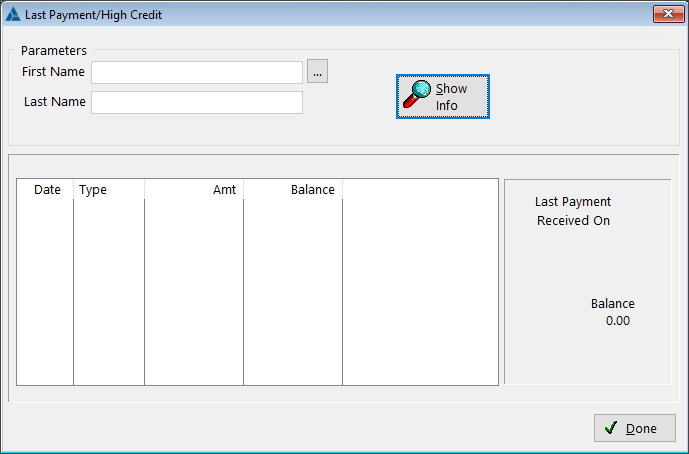Focus the First Name input field
The image size is (689, 454).
pos(197,73)
